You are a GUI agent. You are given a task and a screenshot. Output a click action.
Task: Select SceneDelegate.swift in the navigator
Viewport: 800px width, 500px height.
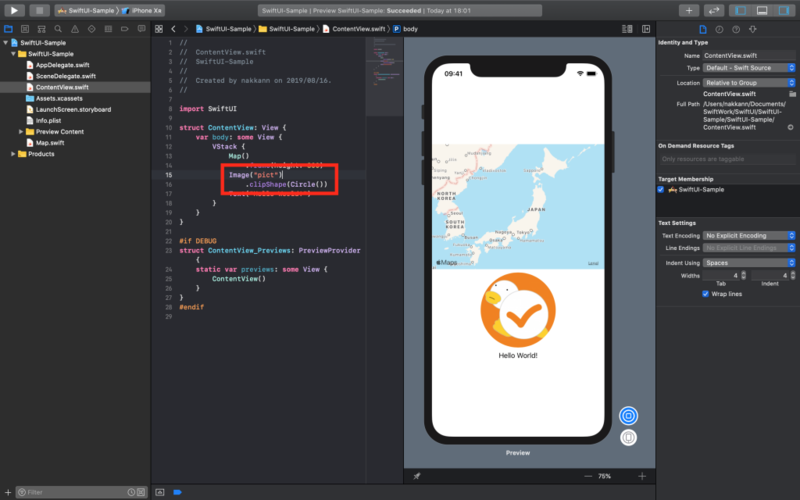tap(65, 76)
